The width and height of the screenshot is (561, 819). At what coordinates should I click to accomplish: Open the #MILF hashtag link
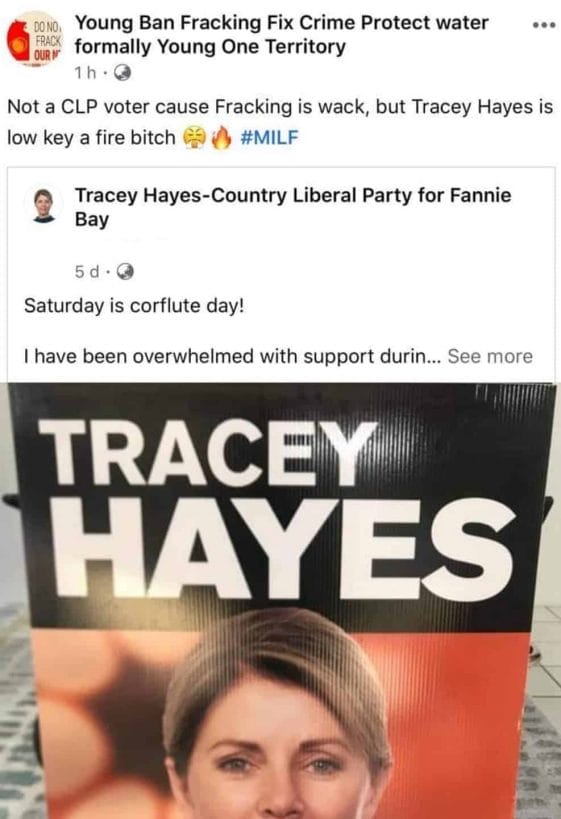pyautogui.click(x=268, y=137)
